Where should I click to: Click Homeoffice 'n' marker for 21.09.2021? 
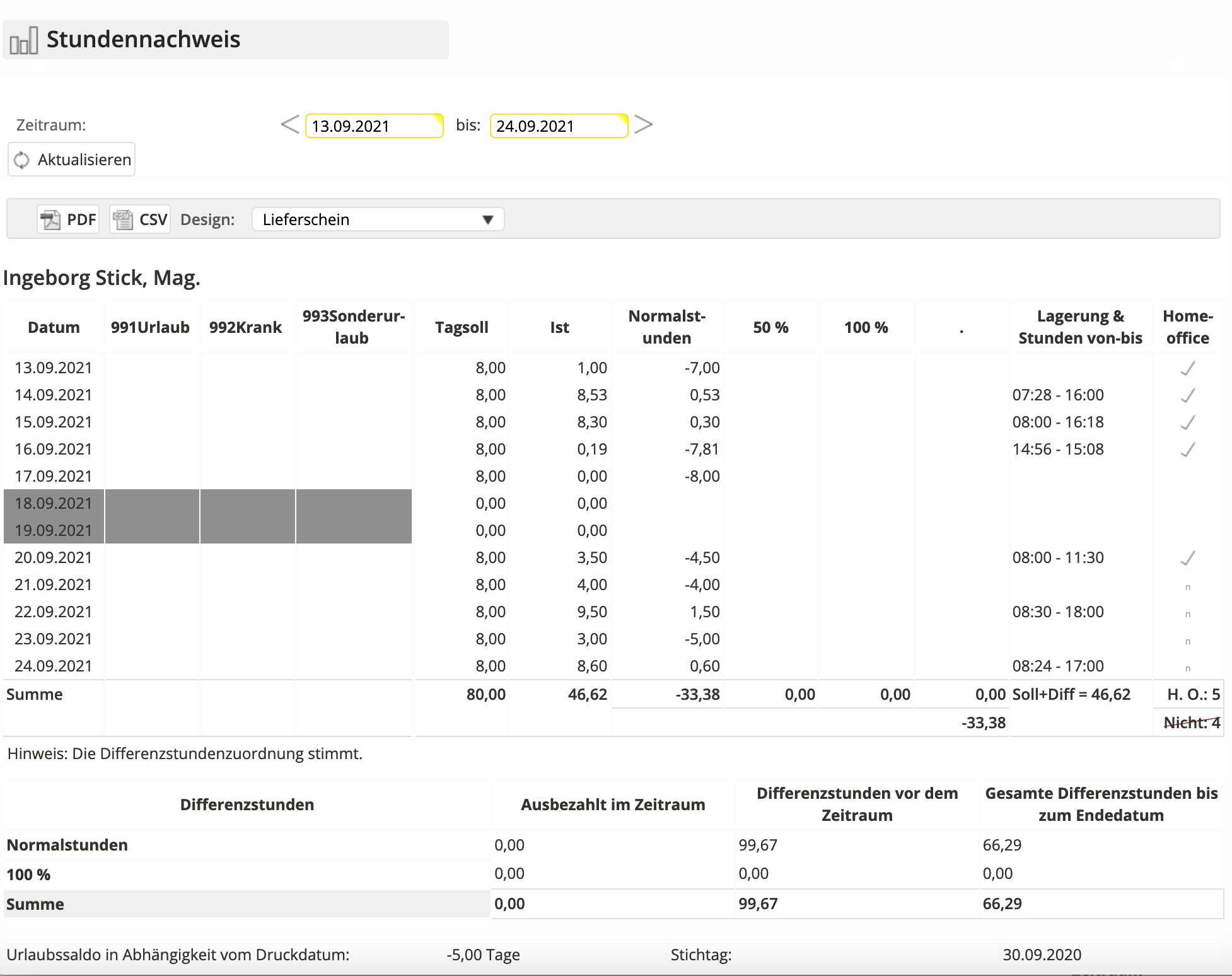pos(1188,587)
